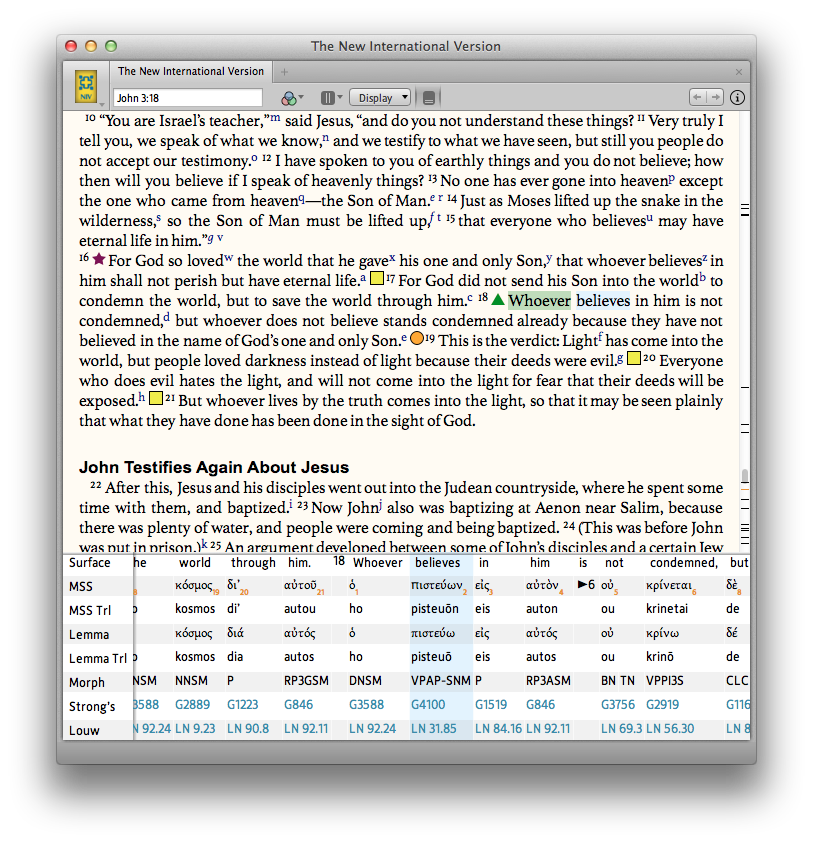Open footnote z after 'whoever believes'
Viewport: 813px width, 843px height.
[x=704, y=258]
